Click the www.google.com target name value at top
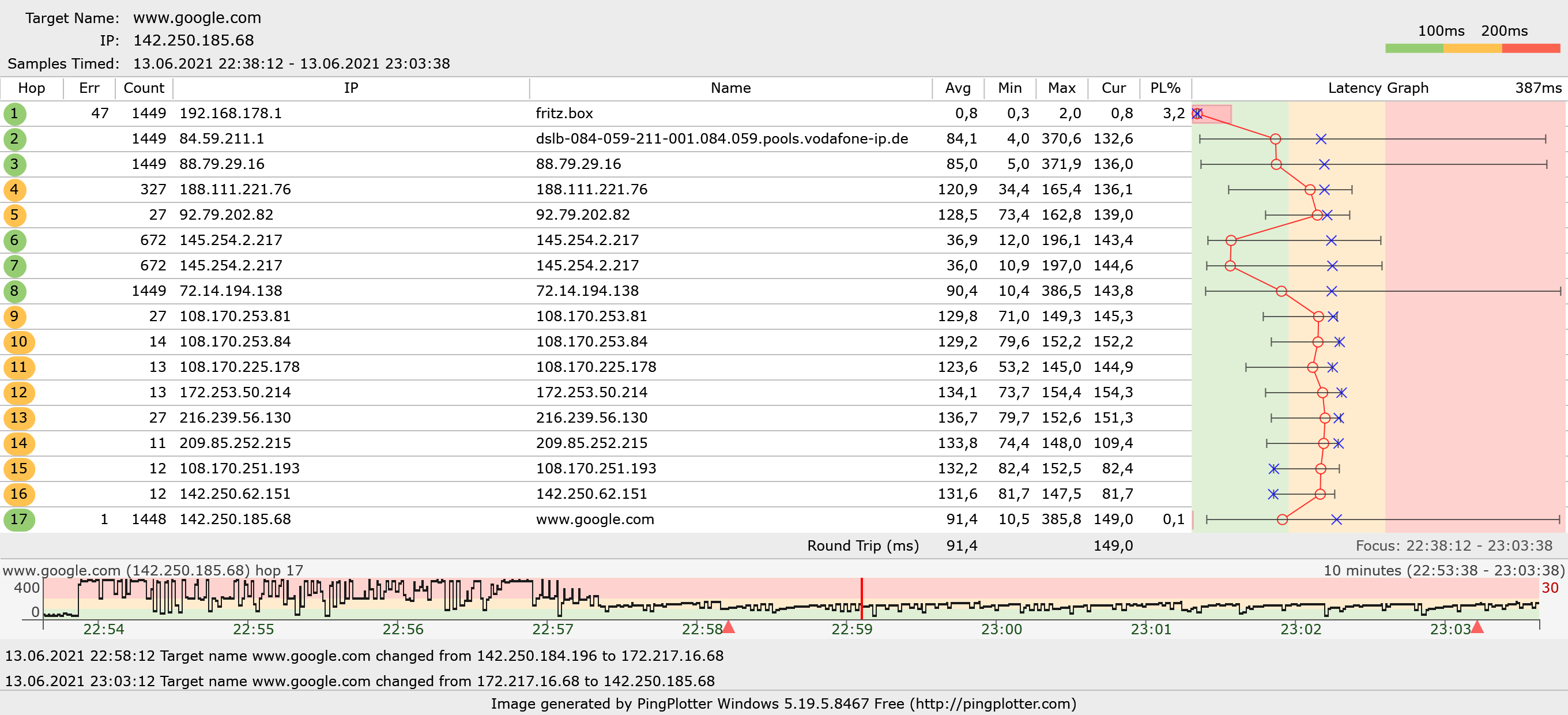1568x715 pixels. tap(197, 18)
